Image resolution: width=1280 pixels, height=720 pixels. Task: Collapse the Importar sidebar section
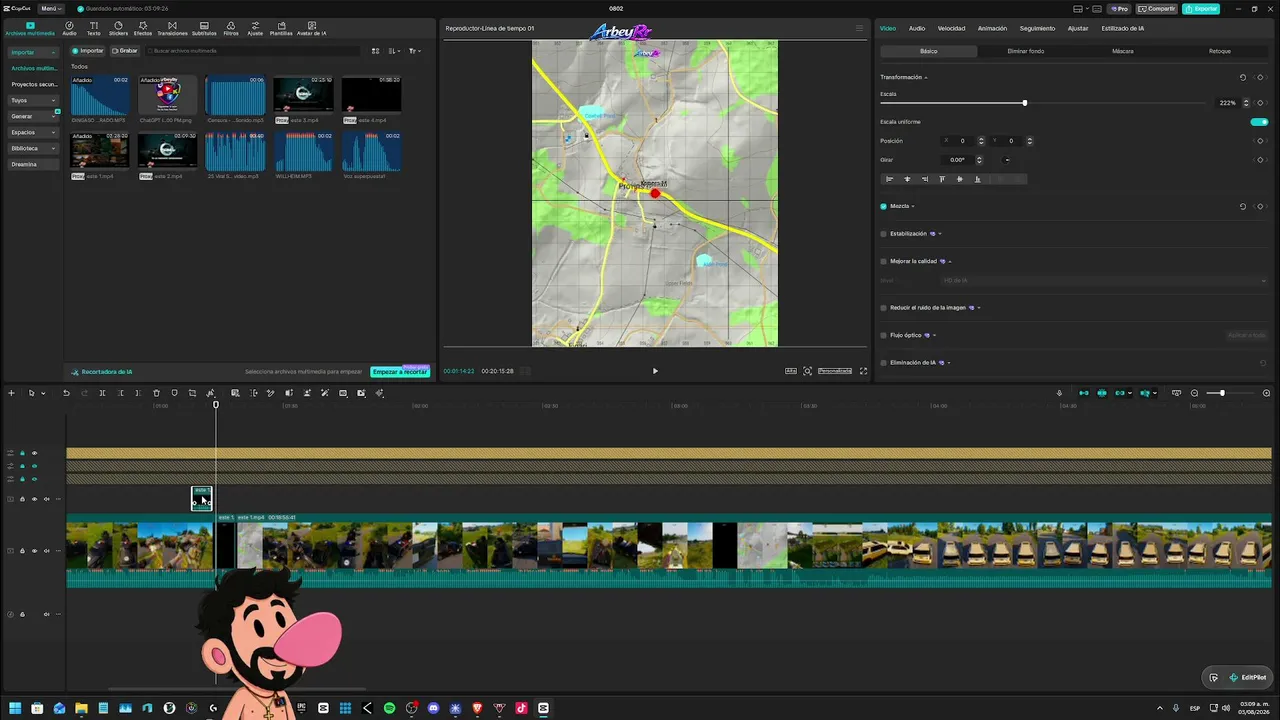click(33, 52)
